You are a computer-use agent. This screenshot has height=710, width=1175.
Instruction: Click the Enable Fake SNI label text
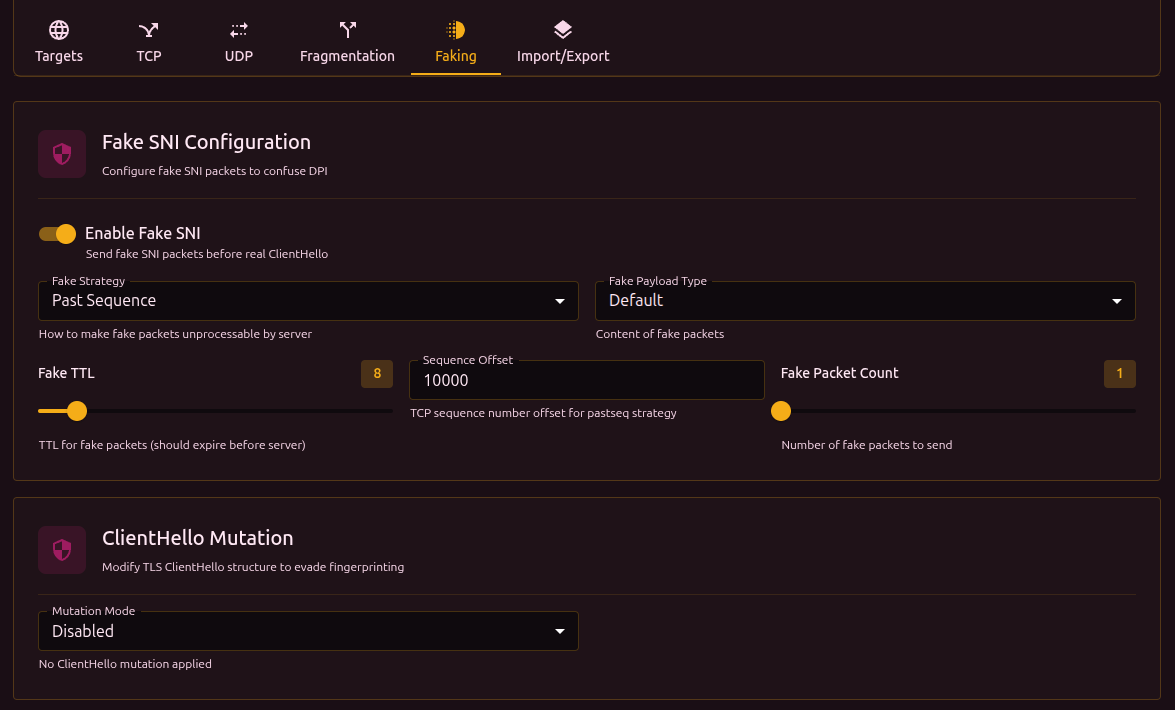(143, 233)
